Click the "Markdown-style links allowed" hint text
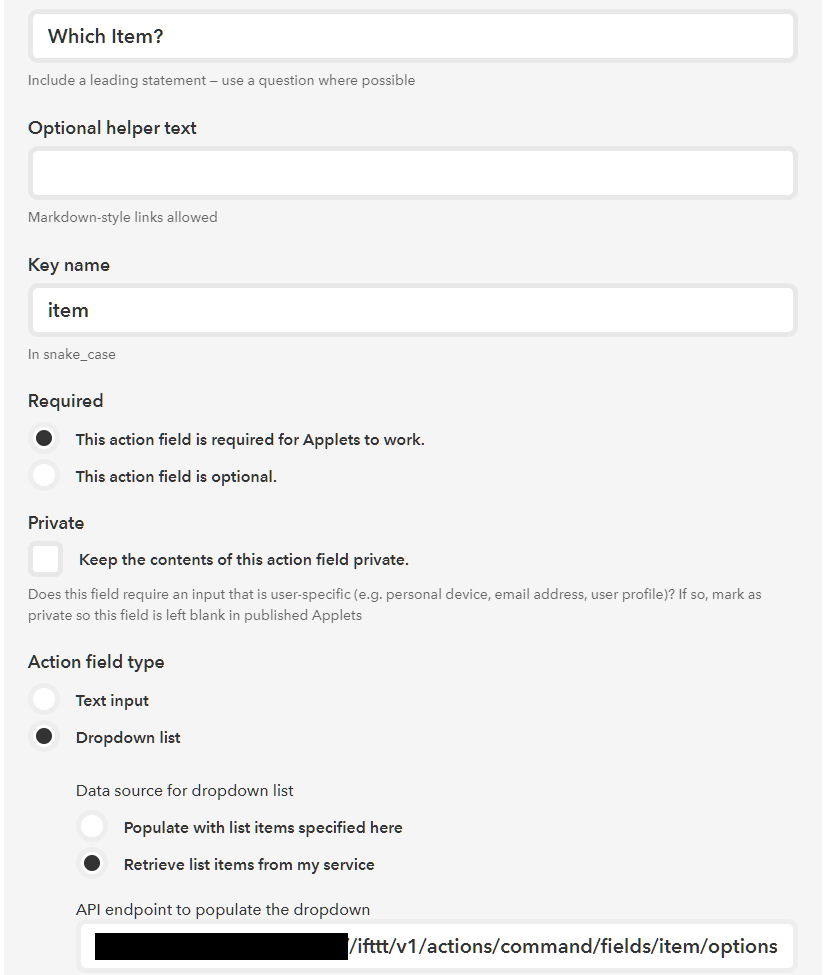The height and width of the screenshot is (975, 831). [122, 217]
